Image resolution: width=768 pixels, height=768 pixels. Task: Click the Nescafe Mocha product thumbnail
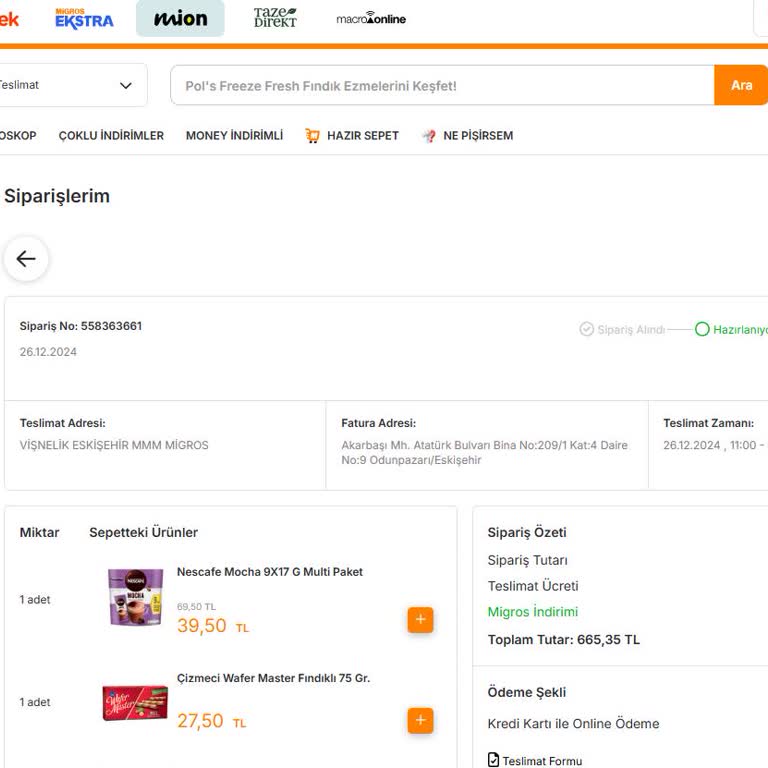pos(136,598)
